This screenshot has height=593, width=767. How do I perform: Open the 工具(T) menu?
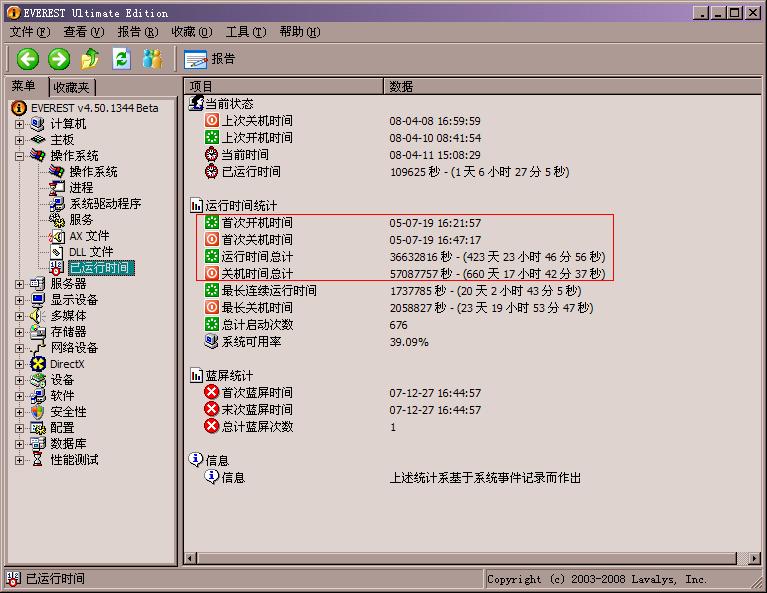pyautogui.click(x=246, y=32)
